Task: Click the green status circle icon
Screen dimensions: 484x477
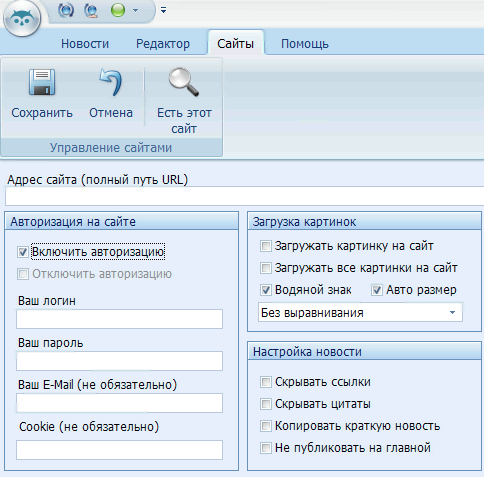Action: 118,10
